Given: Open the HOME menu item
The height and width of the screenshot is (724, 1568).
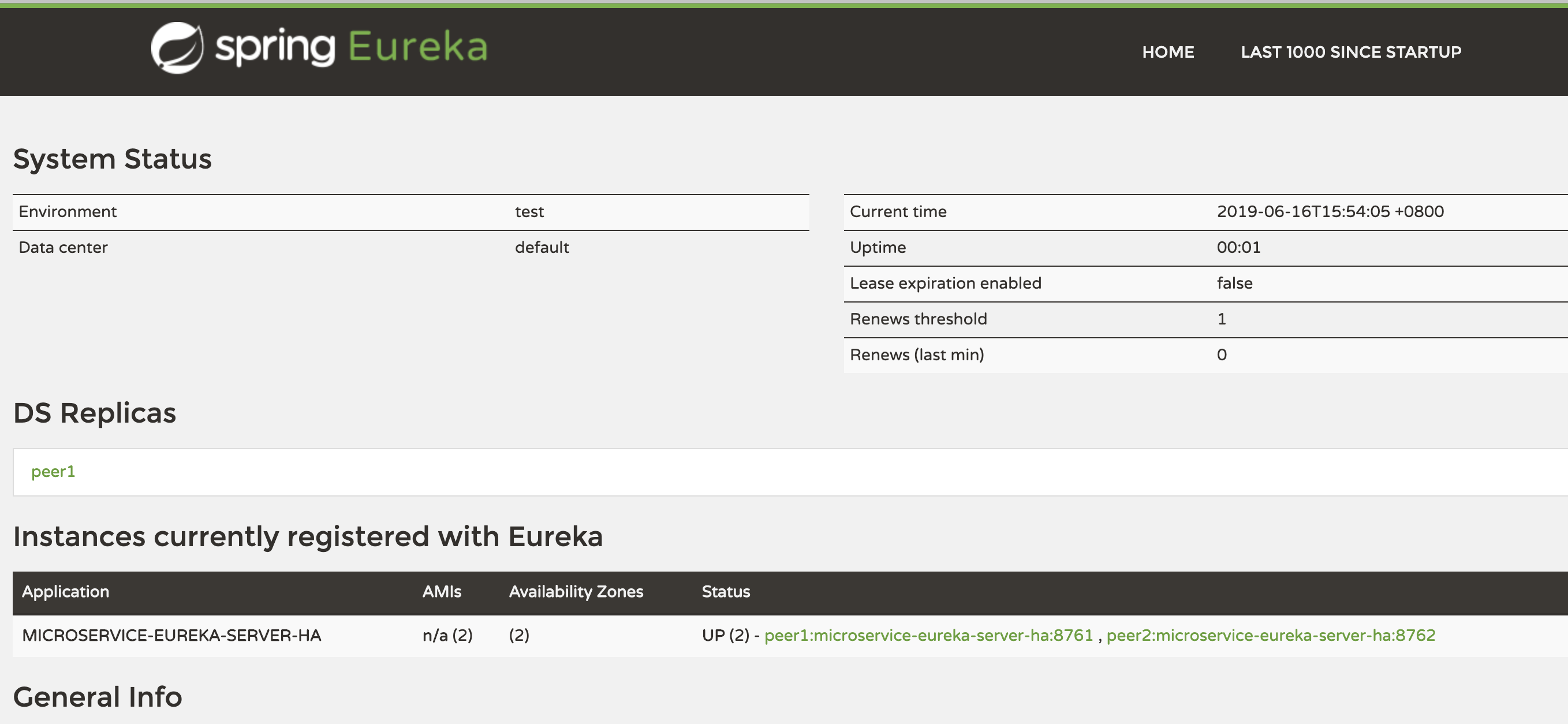Looking at the screenshot, I should coord(1167,53).
